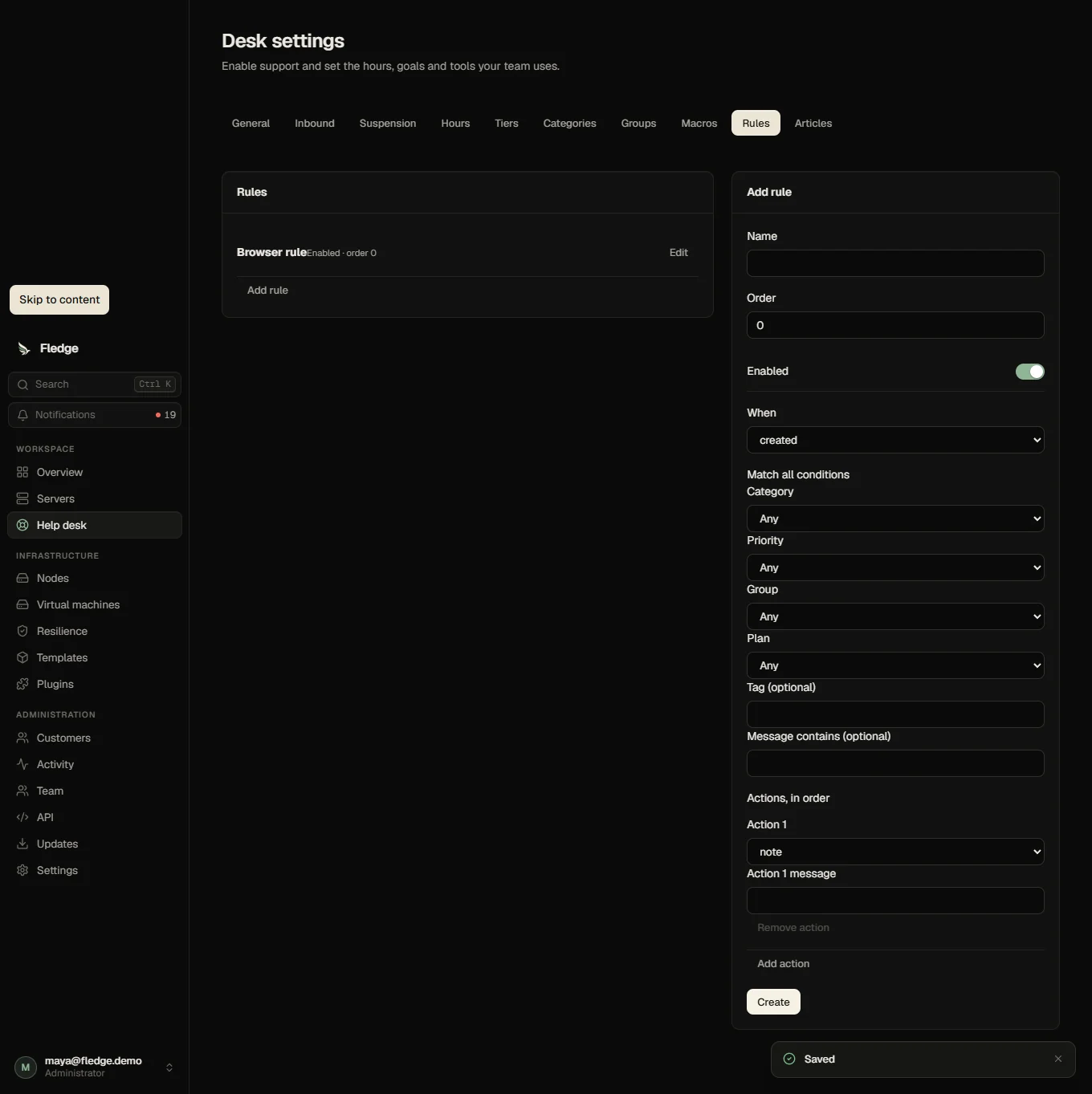Image resolution: width=1092 pixels, height=1094 pixels.
Task: Select the Suspension tab
Action: point(388,123)
